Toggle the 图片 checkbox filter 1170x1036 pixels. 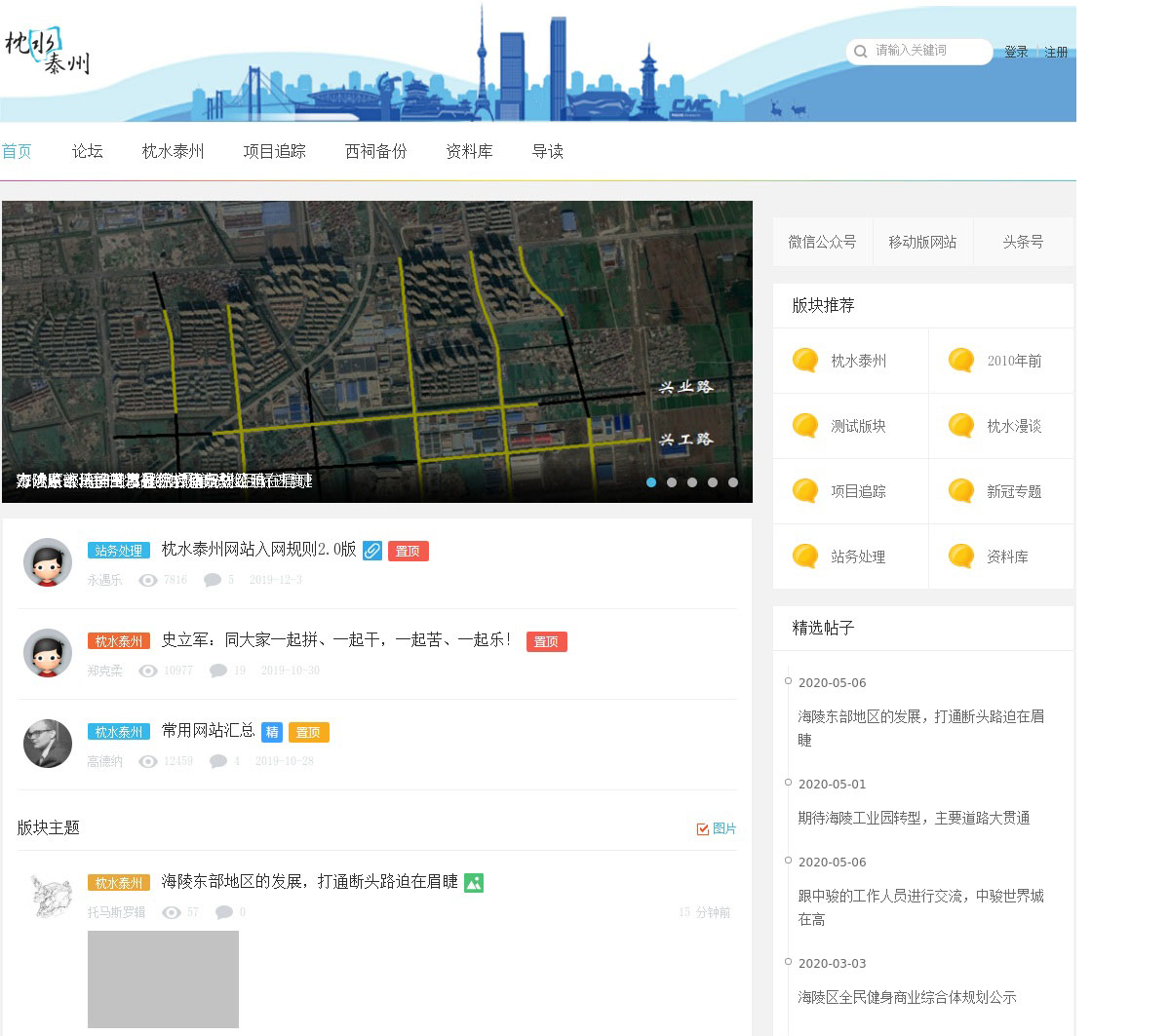point(703,828)
